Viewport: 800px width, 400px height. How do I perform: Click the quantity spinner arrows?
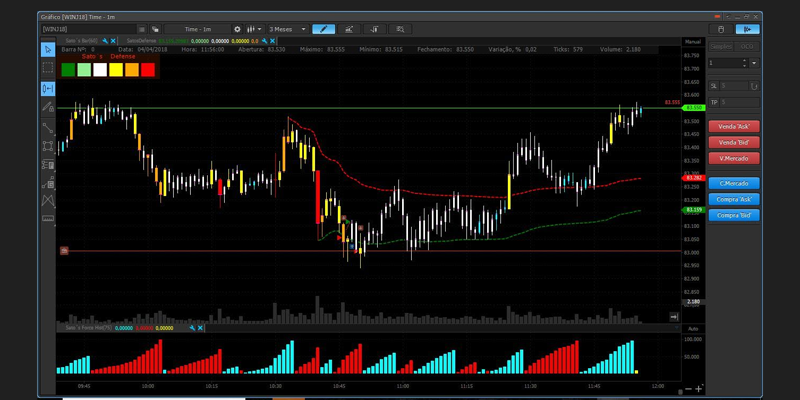pos(744,63)
